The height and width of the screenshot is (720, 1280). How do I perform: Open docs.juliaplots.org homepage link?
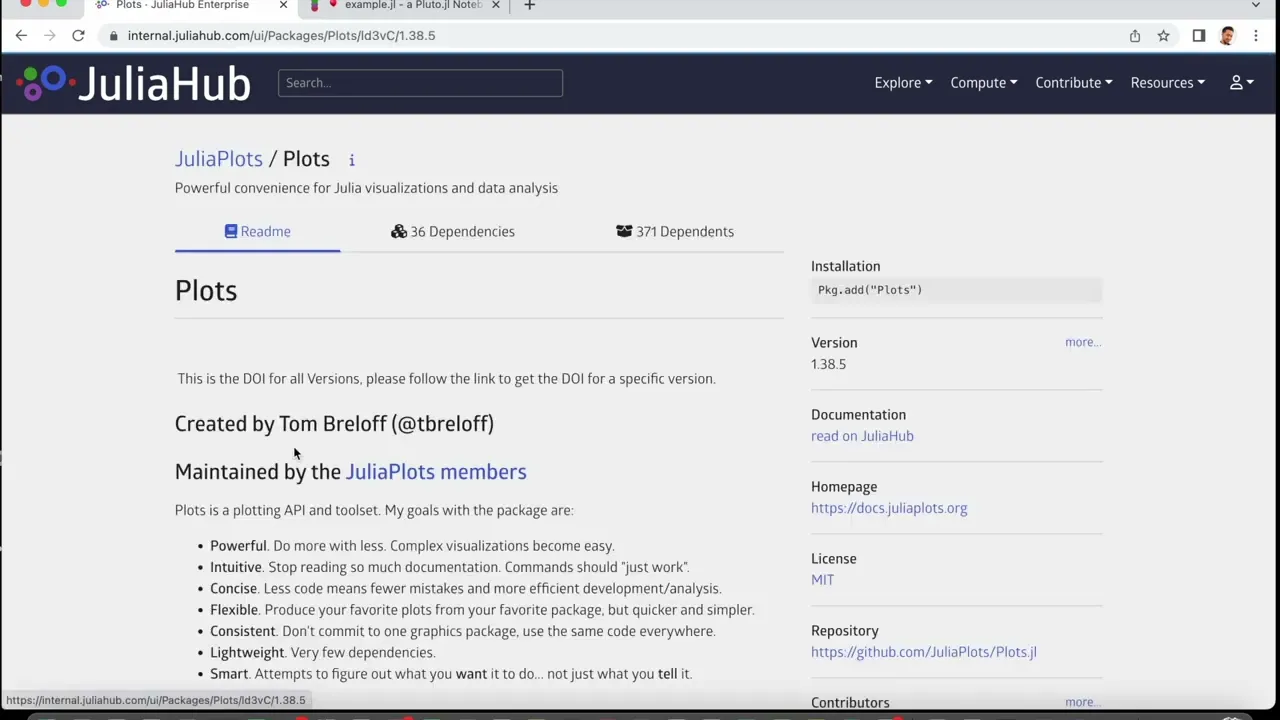[889, 508]
